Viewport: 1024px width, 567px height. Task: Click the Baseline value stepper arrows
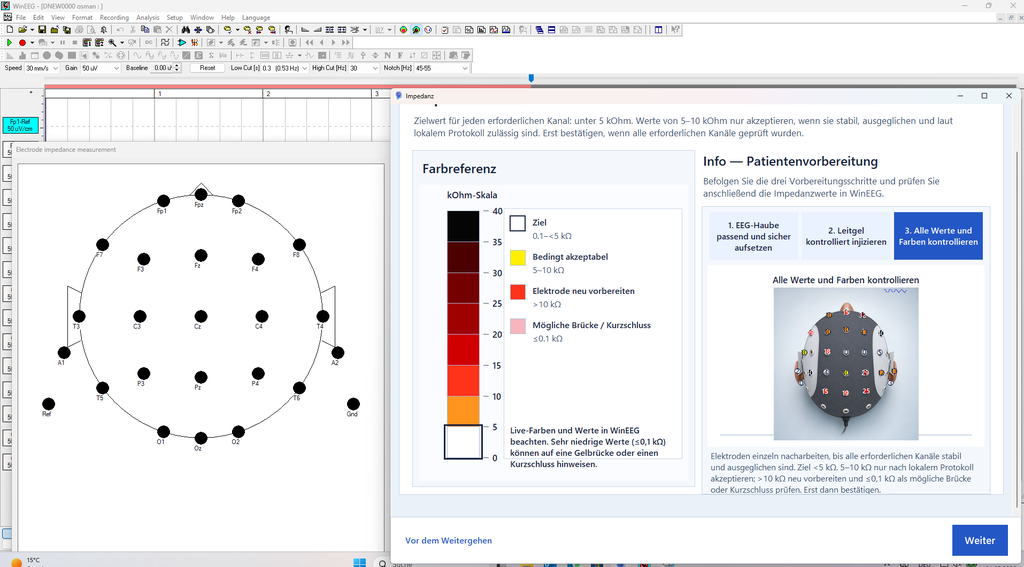[x=178, y=68]
